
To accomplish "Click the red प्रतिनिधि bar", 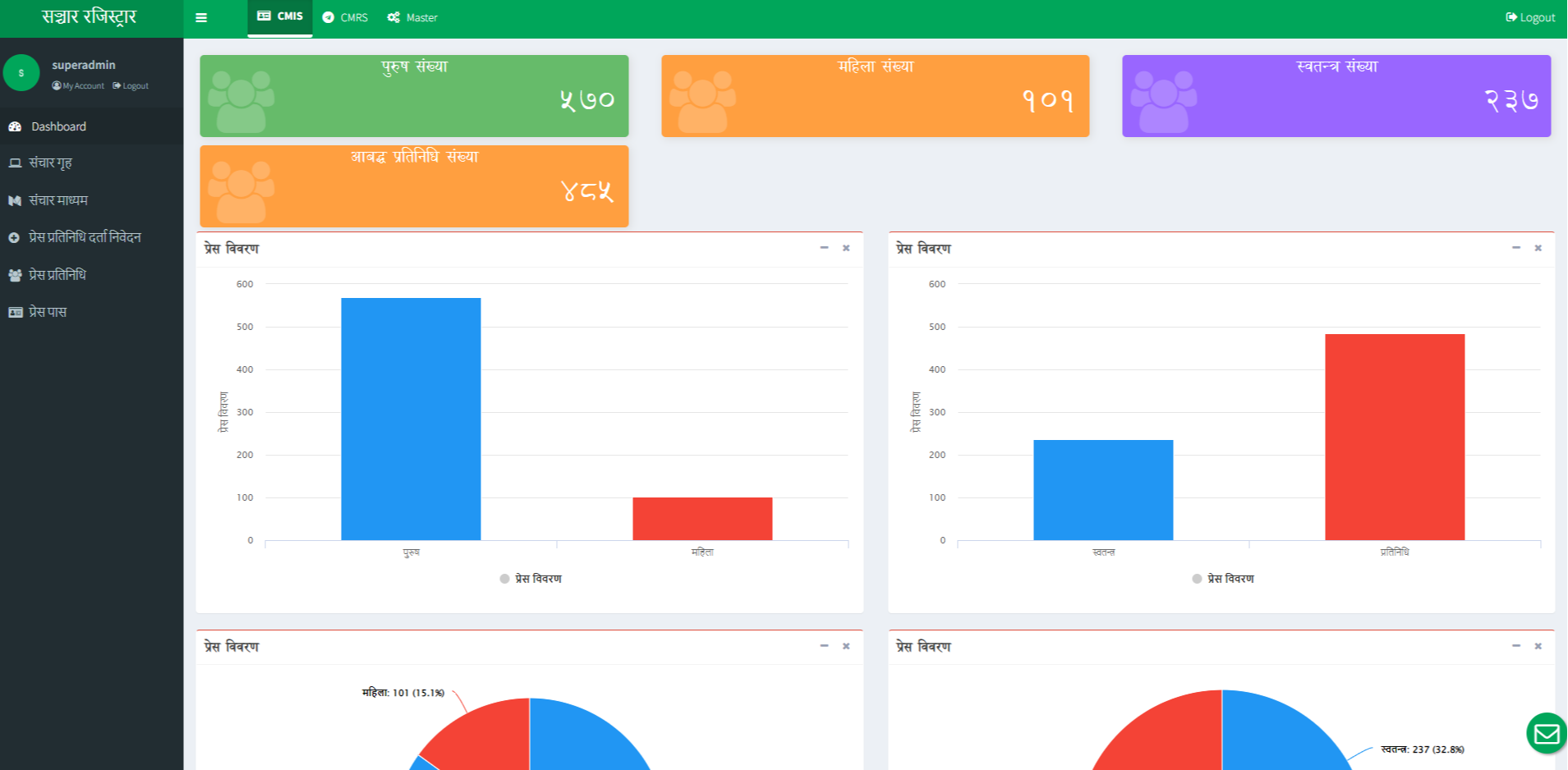I will tap(1395, 437).
